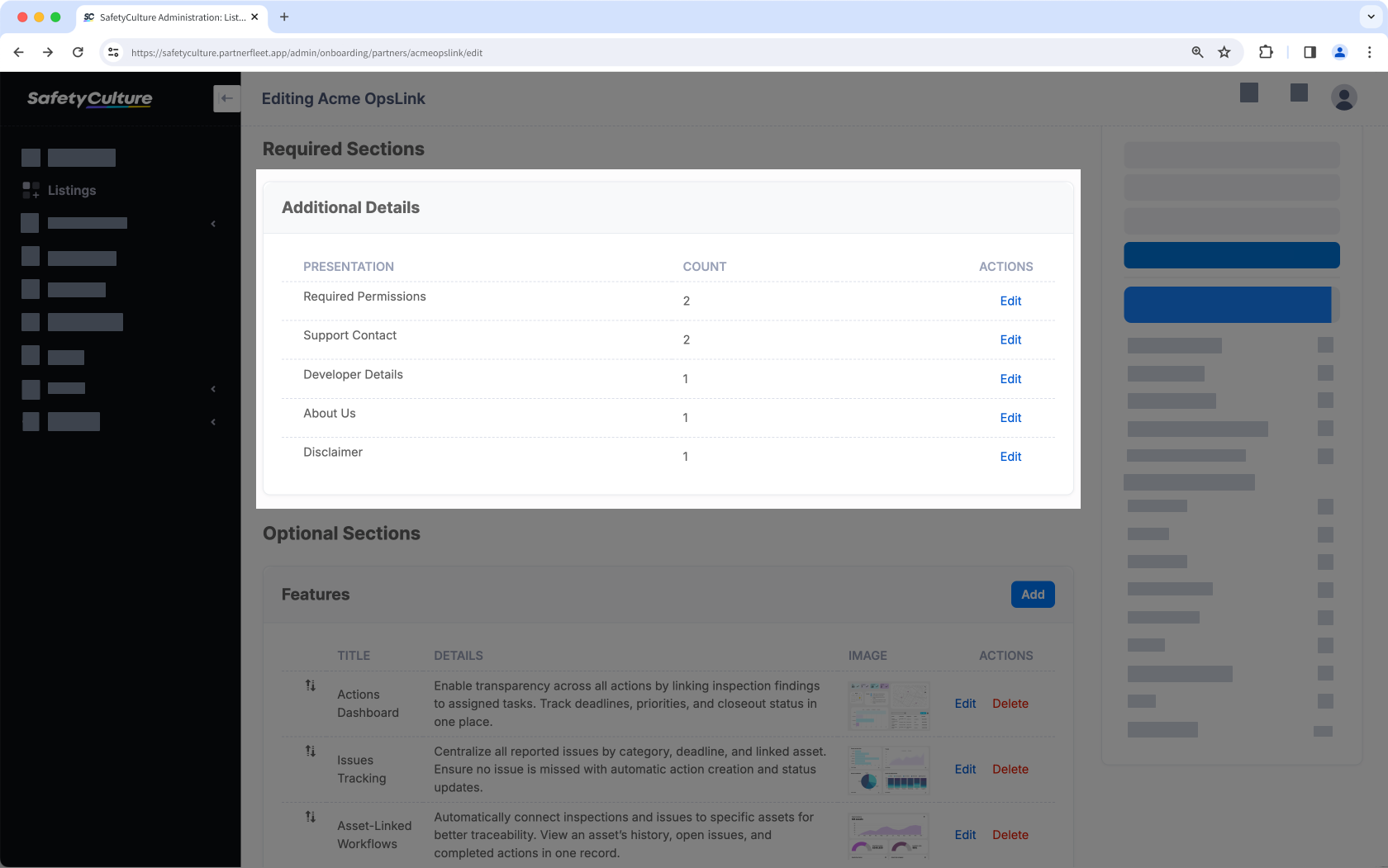This screenshot has width=1388, height=868.
Task: Open the Chrome three-dot menu
Action: [1369, 52]
